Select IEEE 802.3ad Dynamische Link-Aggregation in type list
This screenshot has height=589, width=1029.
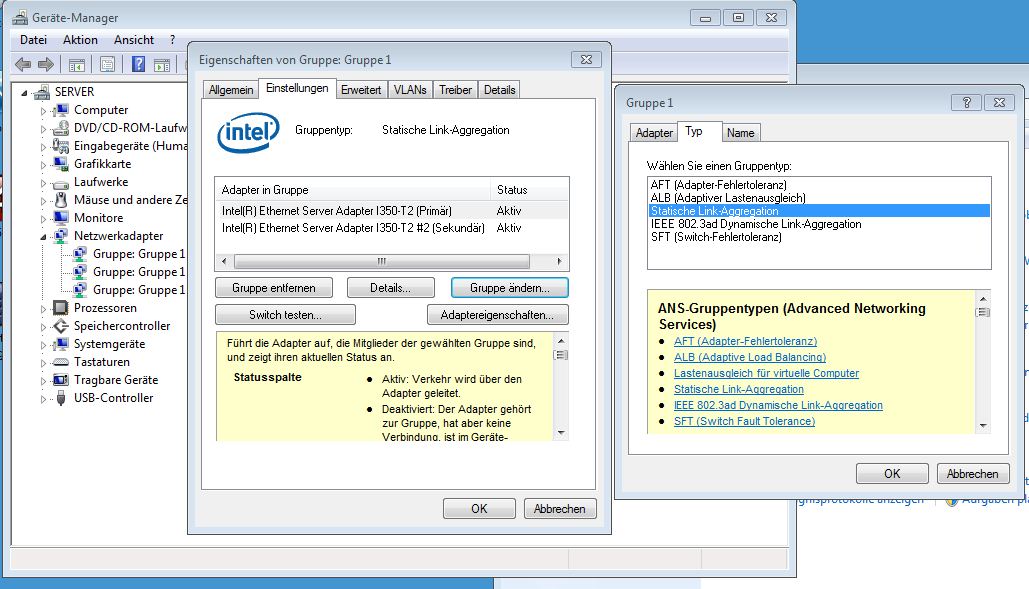(x=819, y=224)
